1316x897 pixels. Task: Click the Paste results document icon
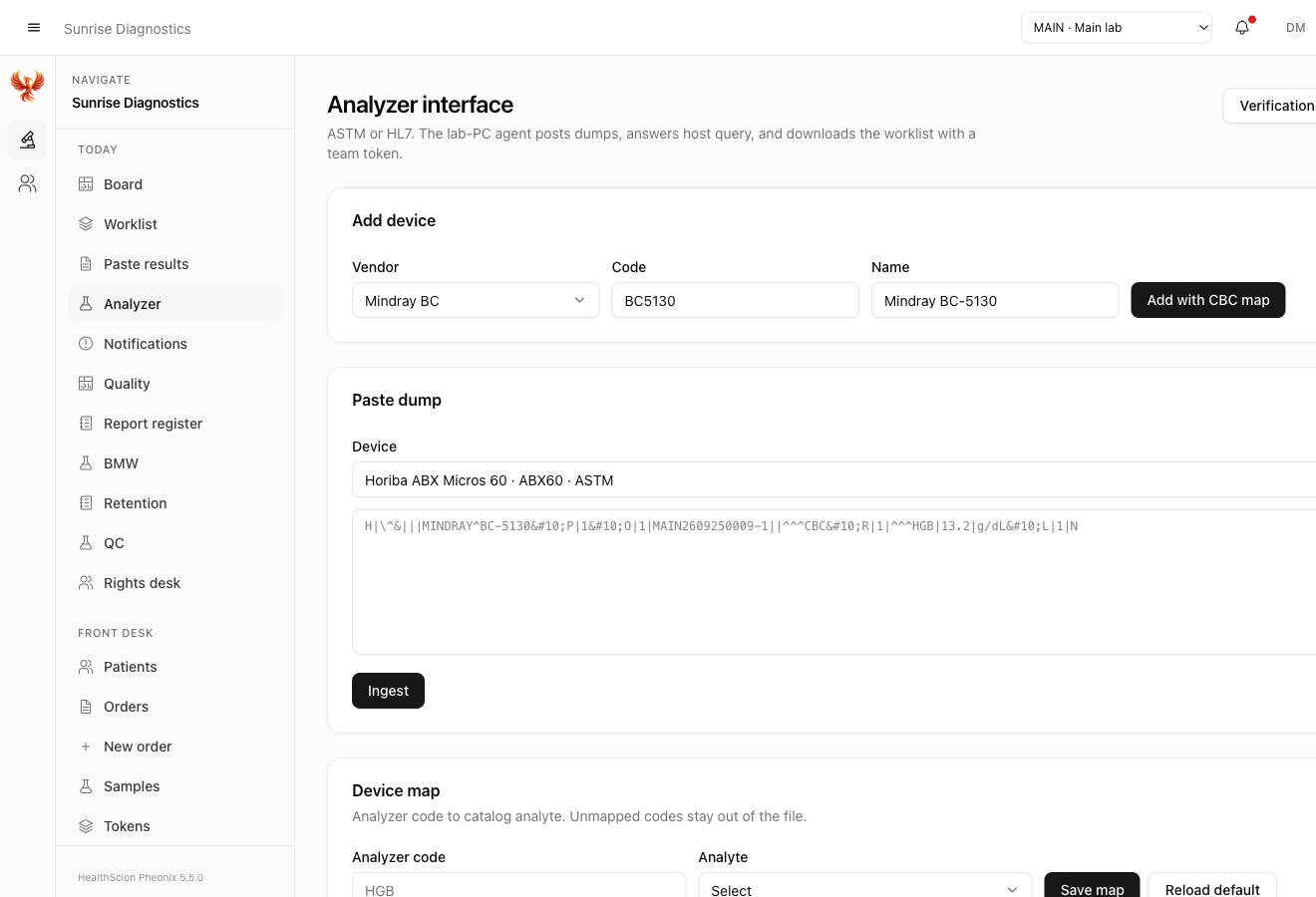point(86,264)
